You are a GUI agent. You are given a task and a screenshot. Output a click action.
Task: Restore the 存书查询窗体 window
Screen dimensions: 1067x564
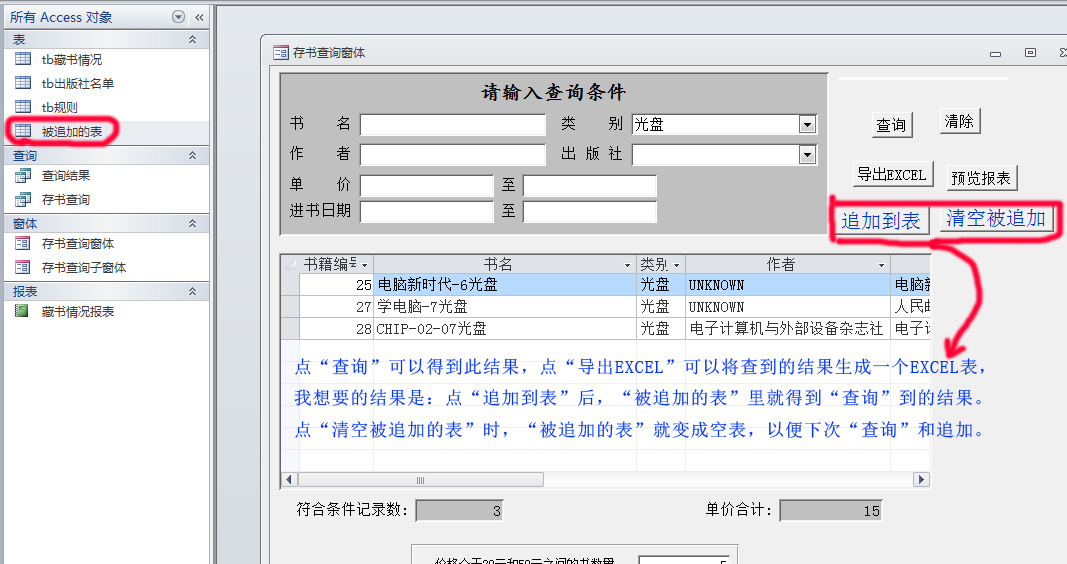coord(1030,52)
